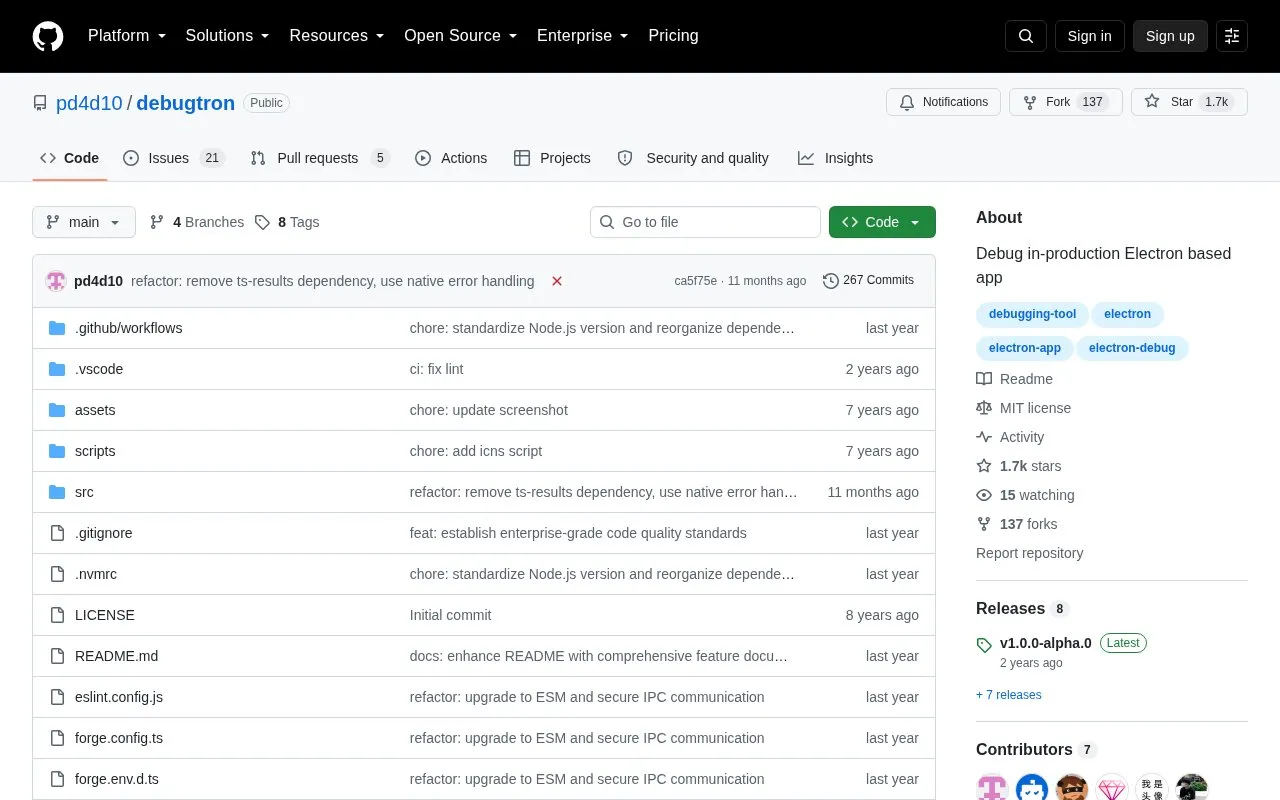Screen dimensions: 1280x800
Task: Click the star icon in Star button
Action: [1152, 102]
